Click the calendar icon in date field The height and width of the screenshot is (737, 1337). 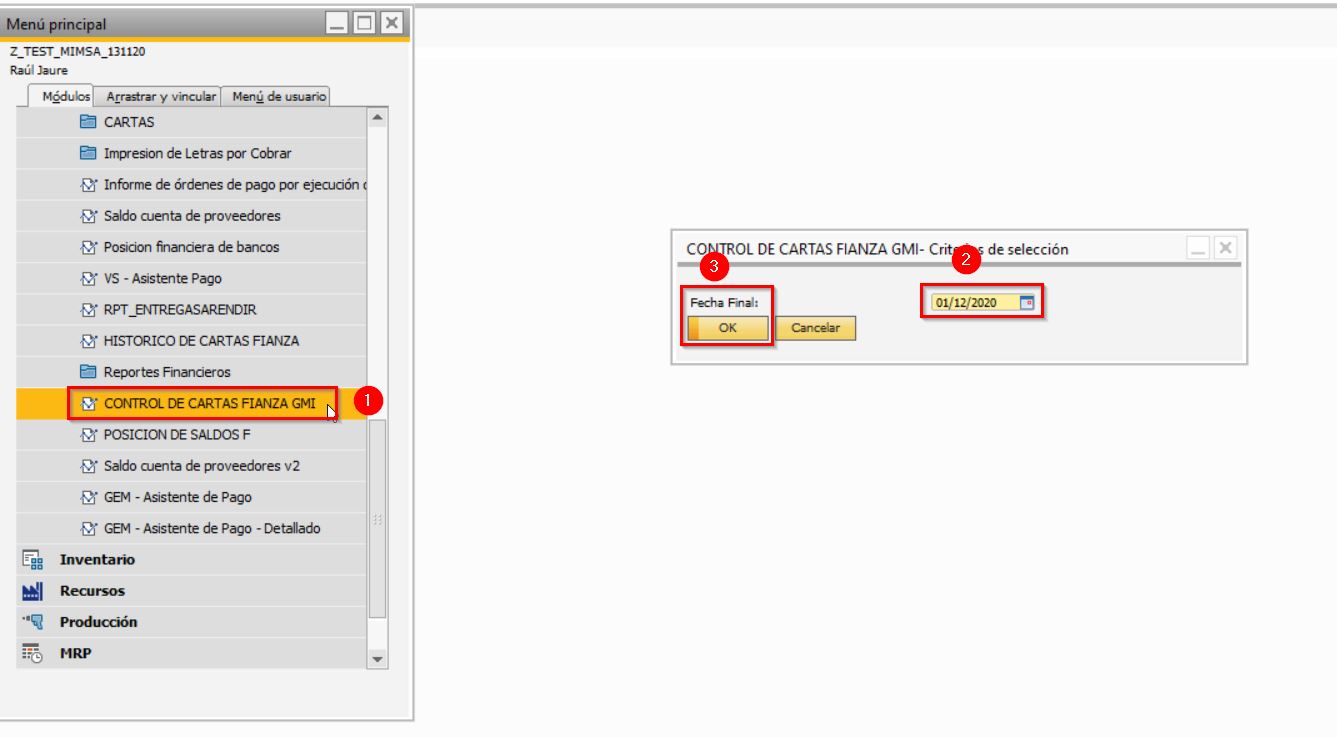pos(1026,303)
